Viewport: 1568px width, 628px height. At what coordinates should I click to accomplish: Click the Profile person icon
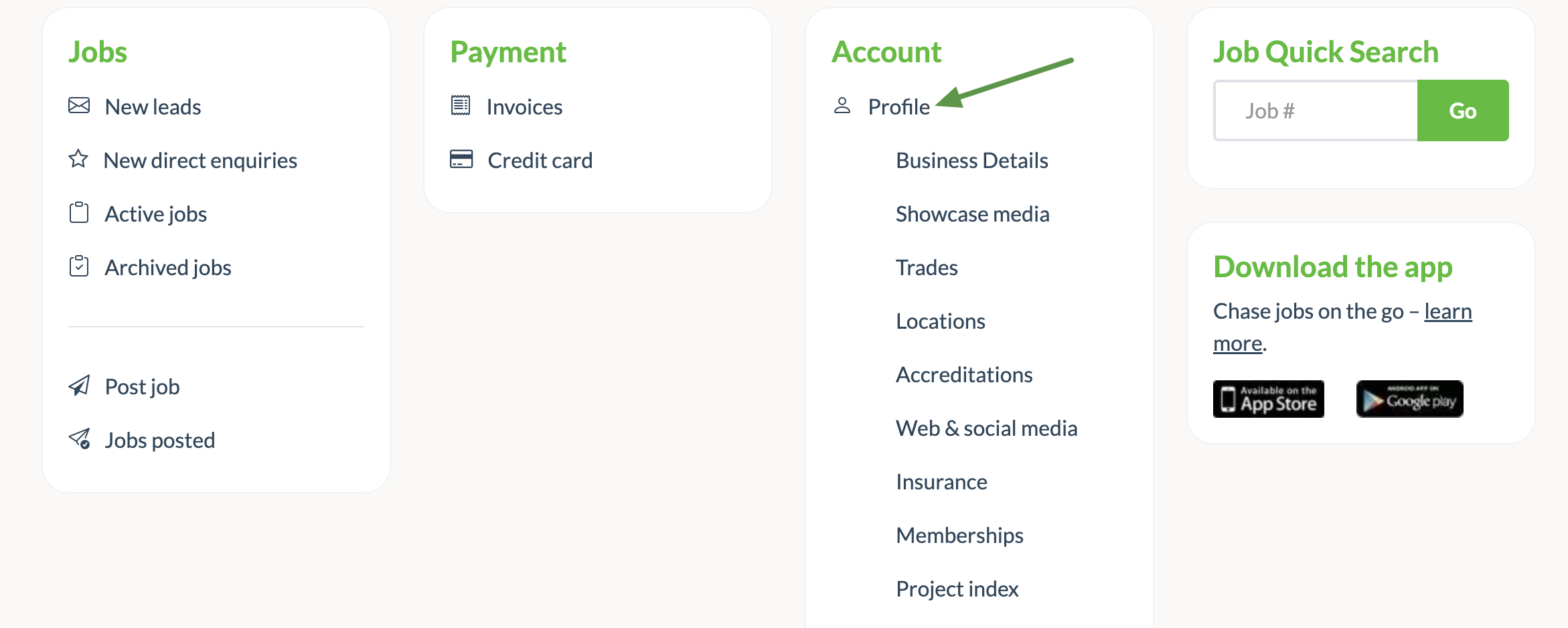[x=842, y=106]
